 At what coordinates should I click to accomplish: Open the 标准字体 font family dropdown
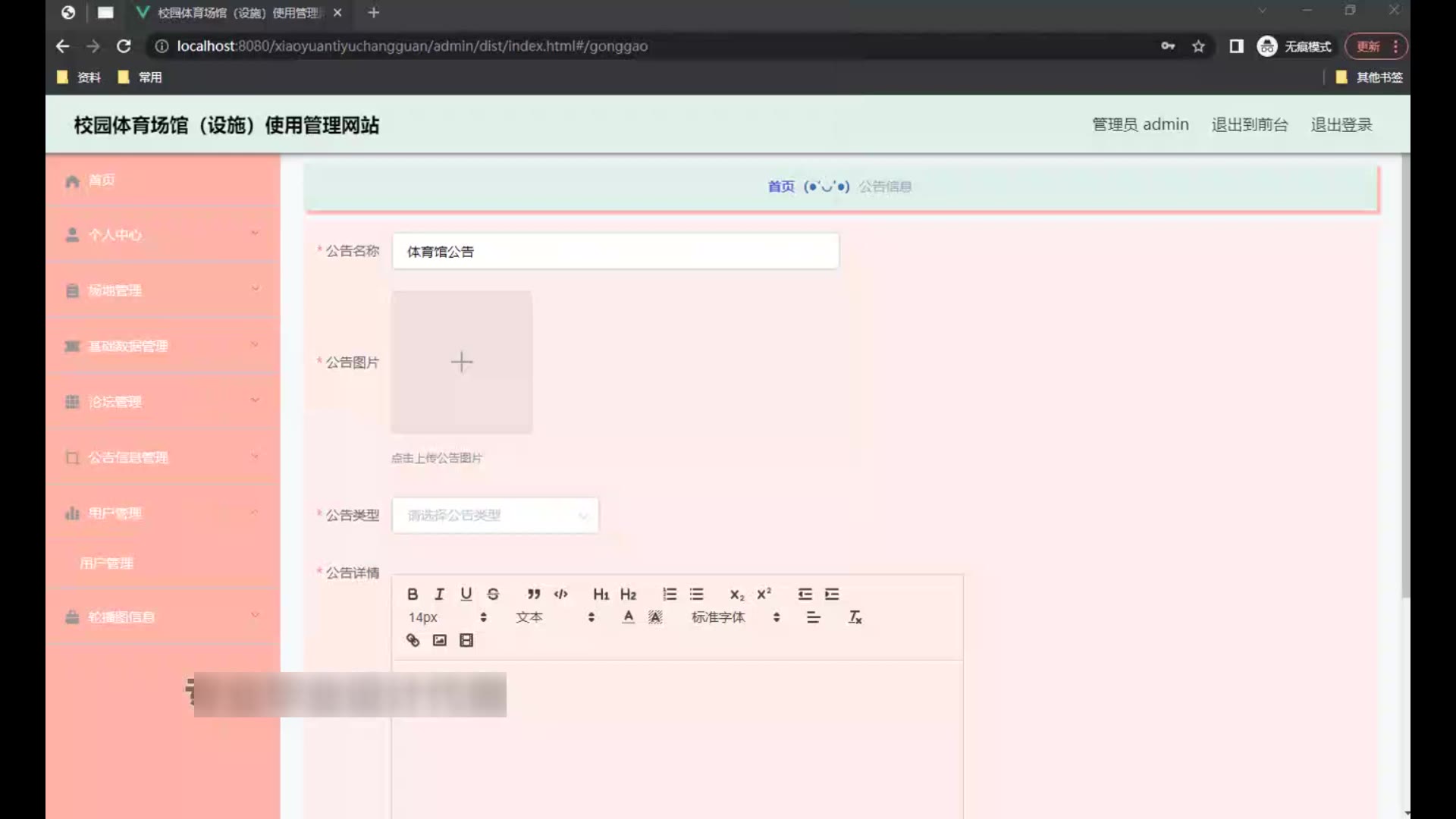(734, 617)
